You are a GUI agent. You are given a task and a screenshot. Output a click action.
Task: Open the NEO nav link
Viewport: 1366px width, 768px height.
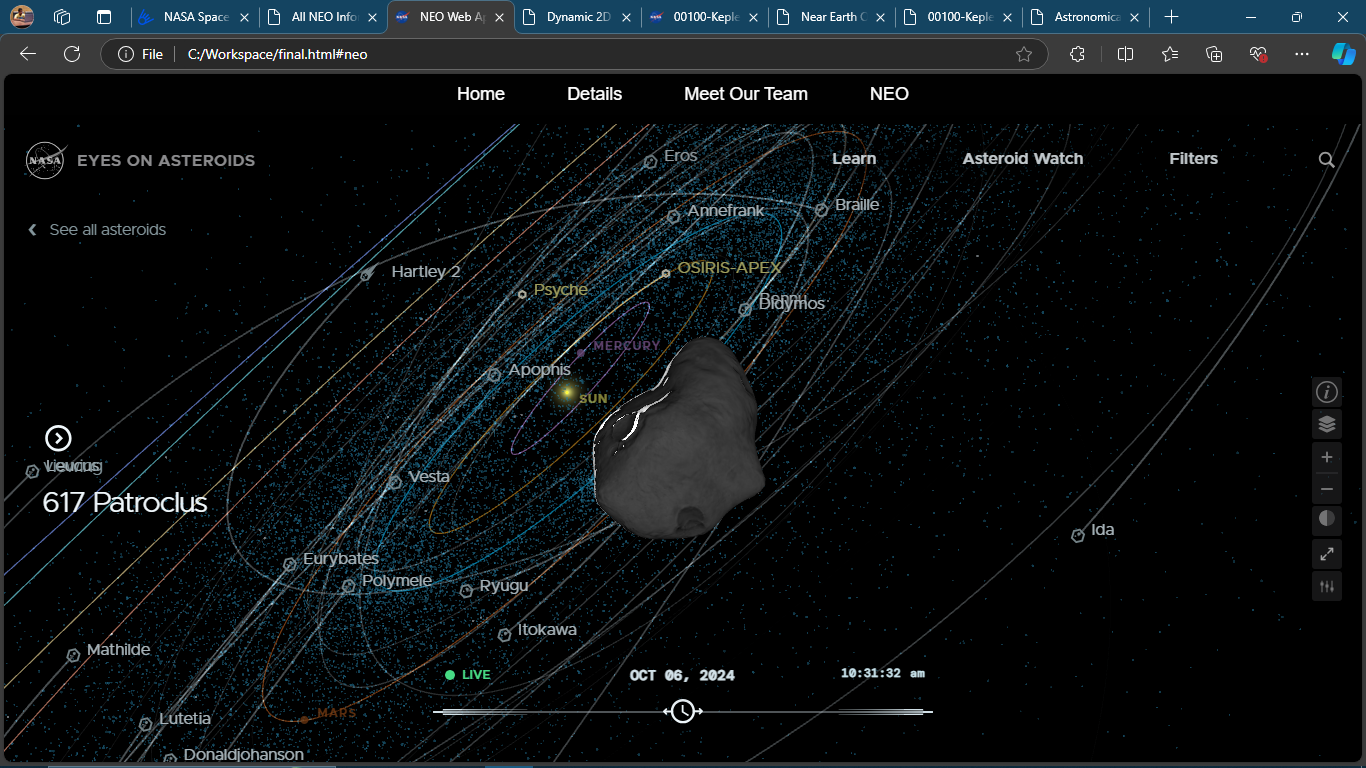click(889, 94)
